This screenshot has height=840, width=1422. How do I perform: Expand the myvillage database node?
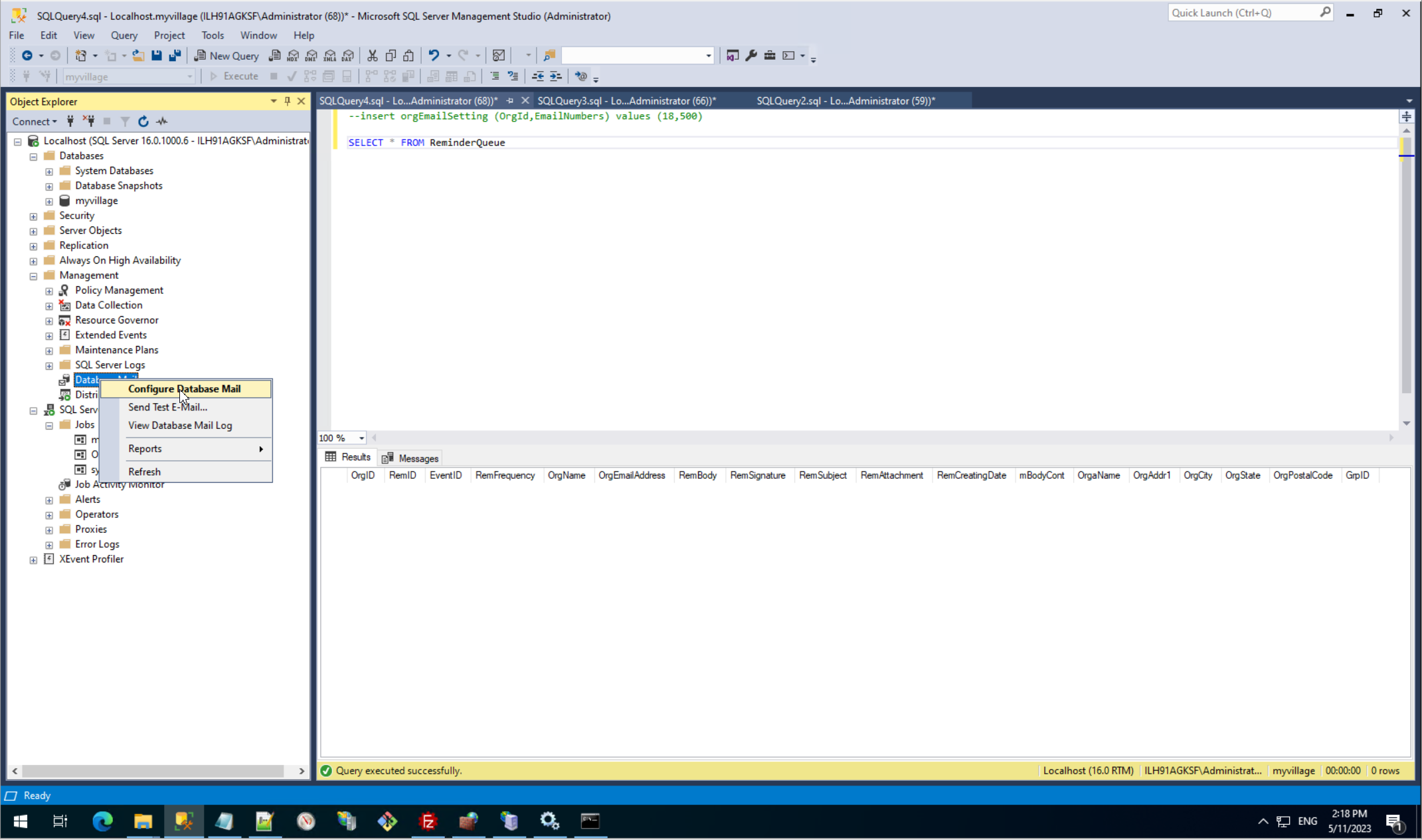tap(49, 201)
